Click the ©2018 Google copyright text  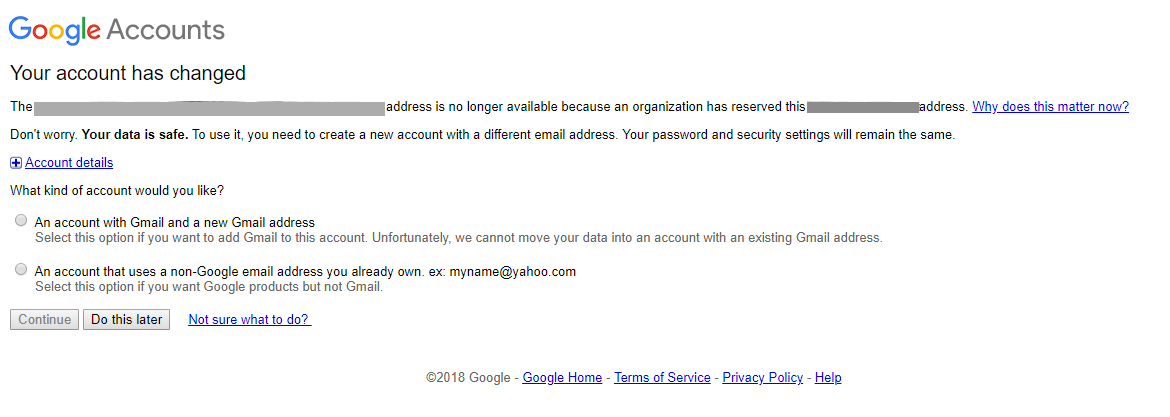click(468, 378)
